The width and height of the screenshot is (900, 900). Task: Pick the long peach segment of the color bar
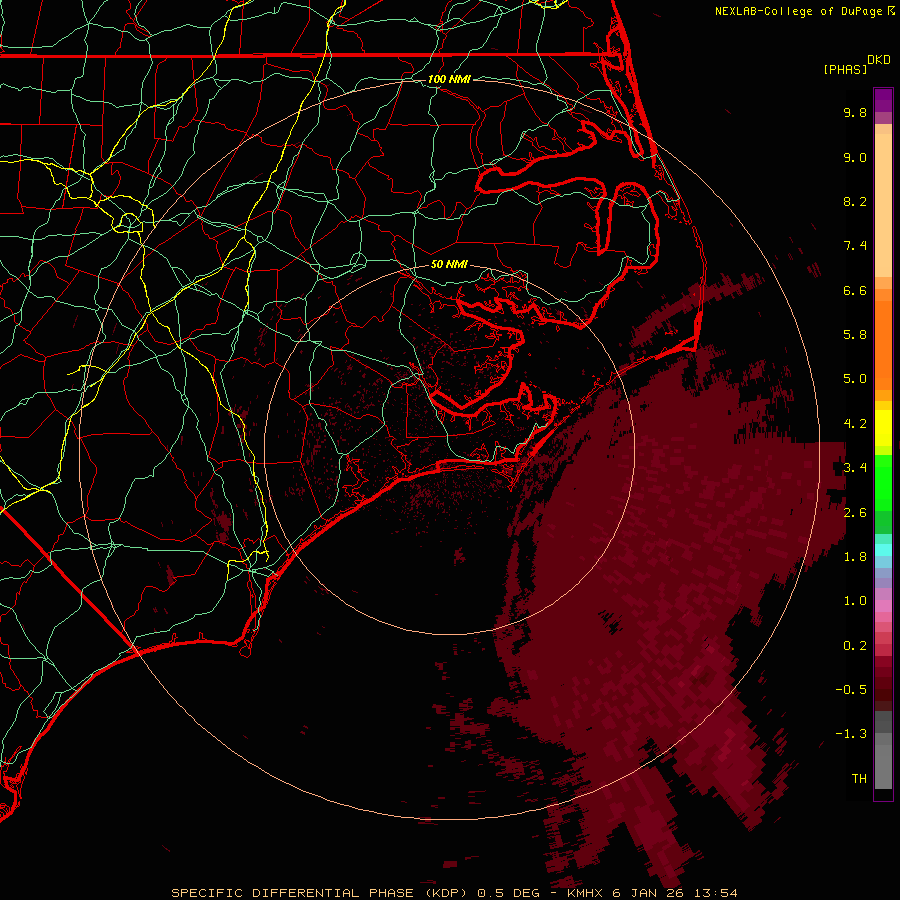pyautogui.click(x=883, y=205)
